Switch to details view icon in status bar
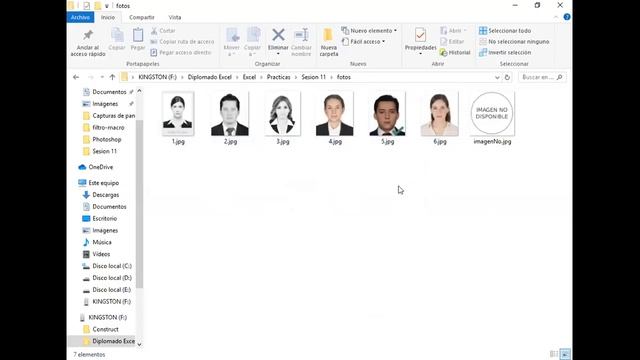The width and height of the screenshot is (640, 360). pos(554,354)
